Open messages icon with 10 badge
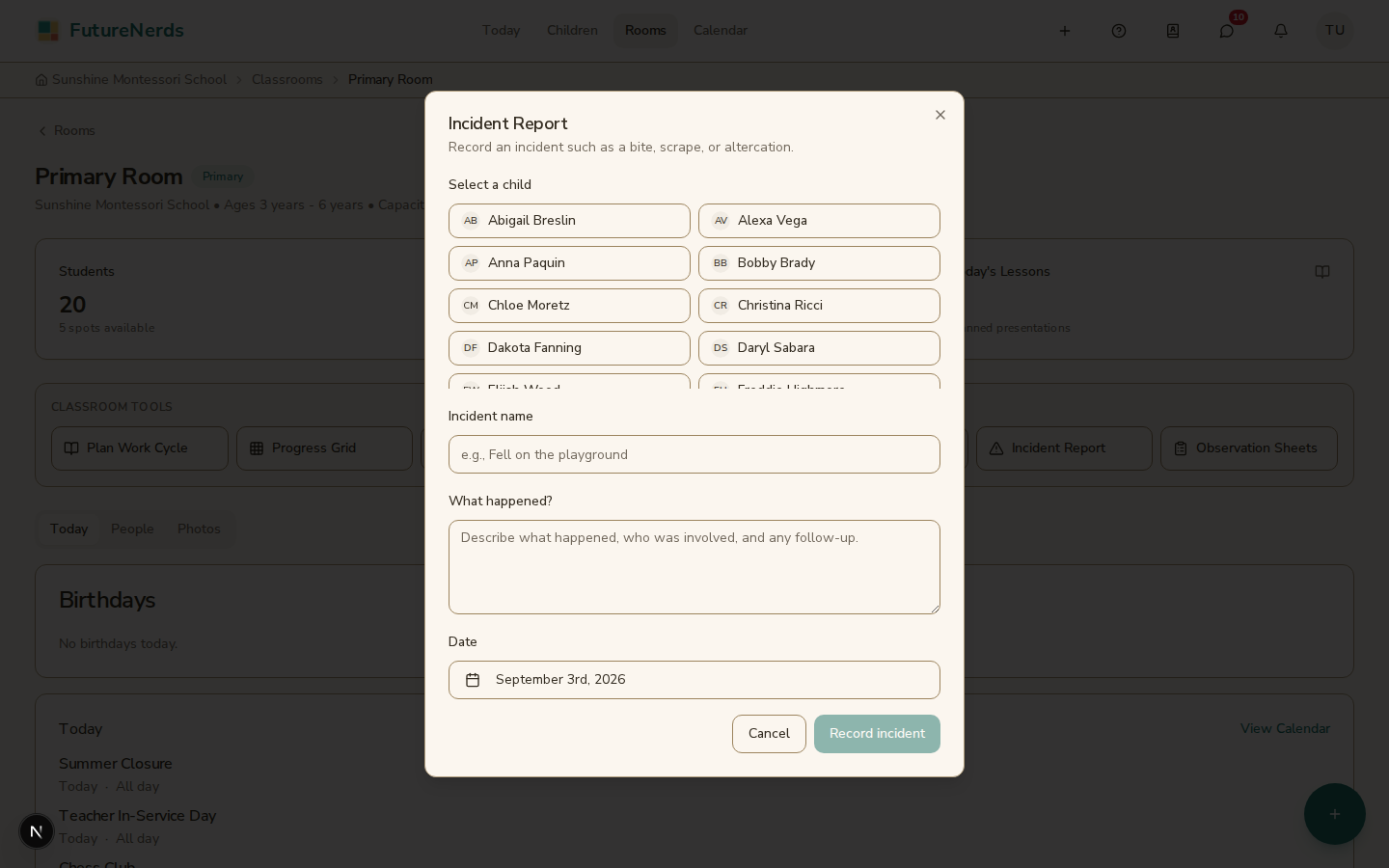Image resolution: width=1389 pixels, height=868 pixels. [1227, 31]
